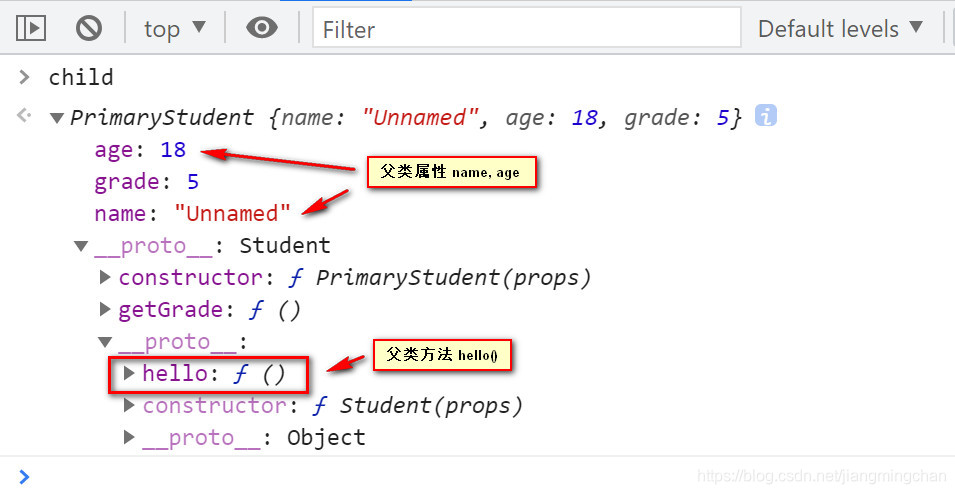
Task: Toggle the console sidebar panel icon
Action: click(30, 28)
